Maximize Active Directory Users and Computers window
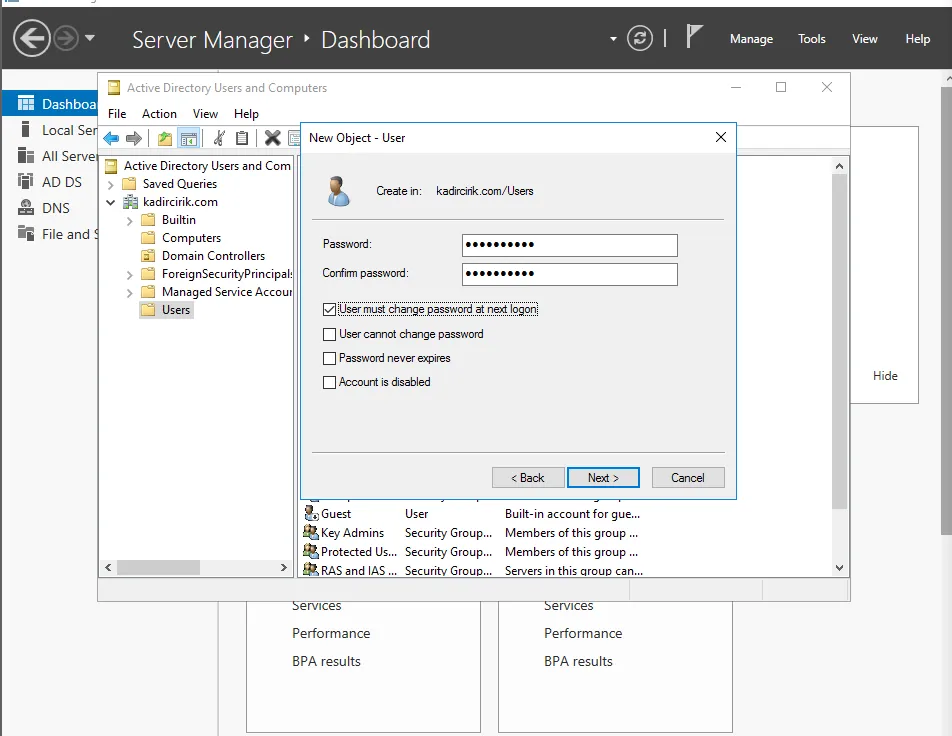This screenshot has width=952, height=736. pyautogui.click(x=781, y=87)
